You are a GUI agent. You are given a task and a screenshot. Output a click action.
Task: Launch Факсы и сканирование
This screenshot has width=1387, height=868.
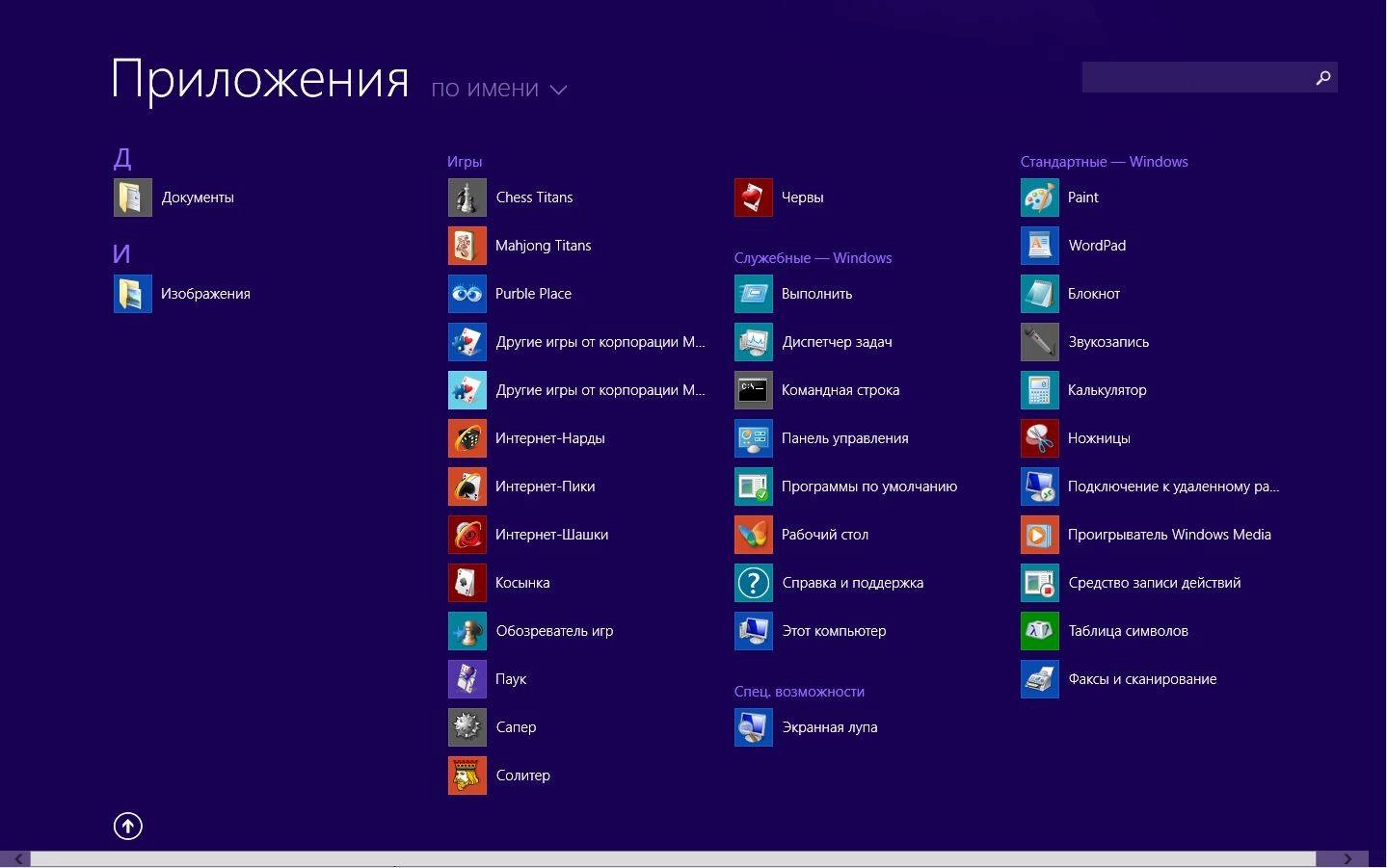1119,679
